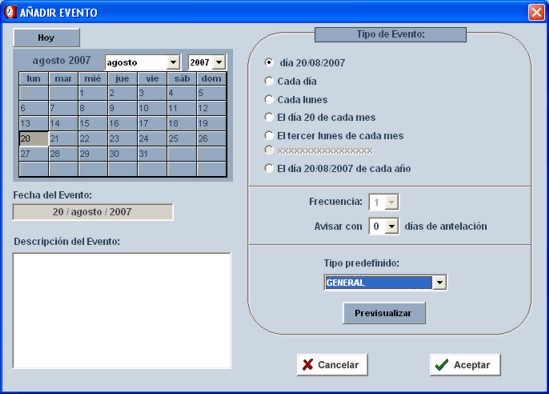
Task: Select day 5 in the calendar
Action: [x=211, y=93]
